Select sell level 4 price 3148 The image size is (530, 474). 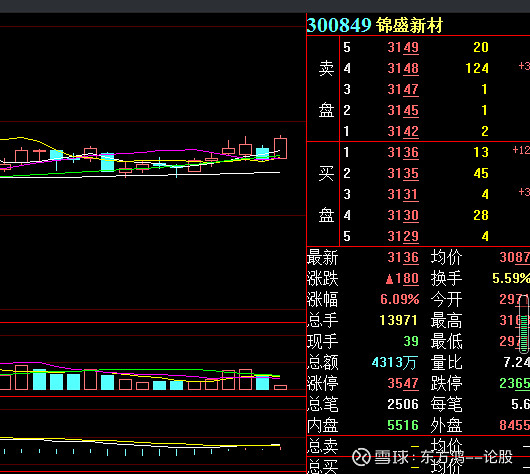point(403,69)
